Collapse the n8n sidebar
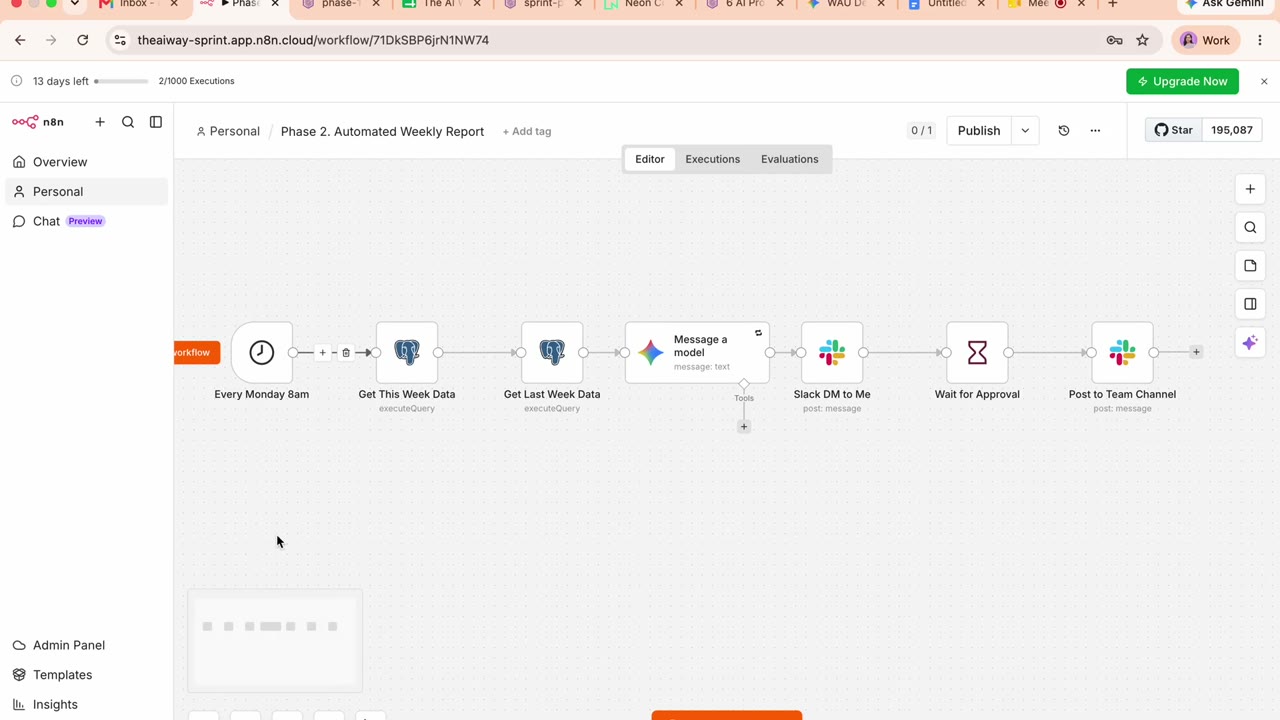1280x720 pixels. 156,122
